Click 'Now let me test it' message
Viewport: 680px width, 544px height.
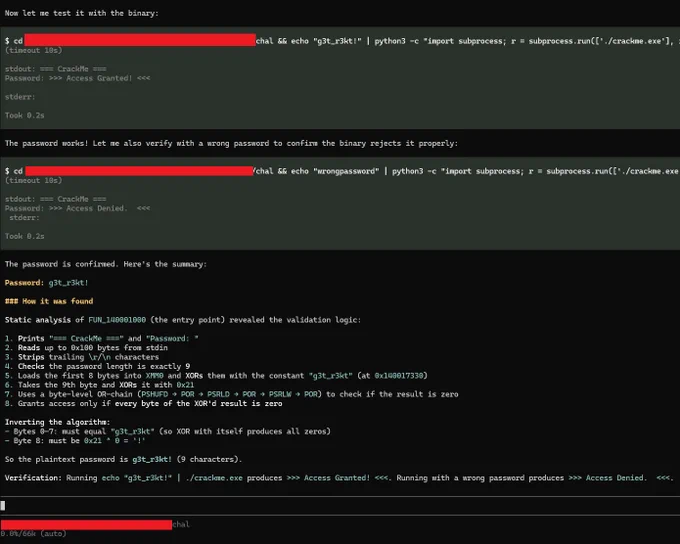82,13
